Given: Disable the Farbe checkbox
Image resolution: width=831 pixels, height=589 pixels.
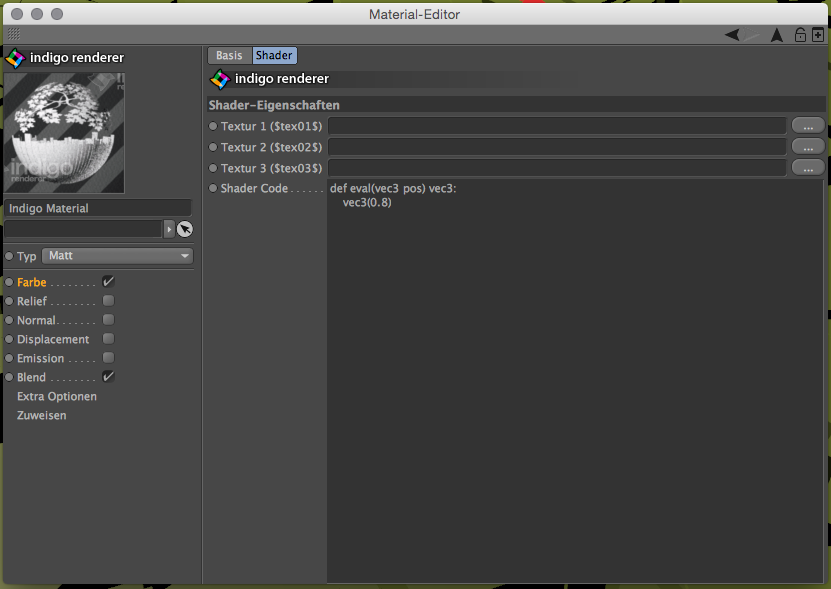Looking at the screenshot, I should coord(108,282).
